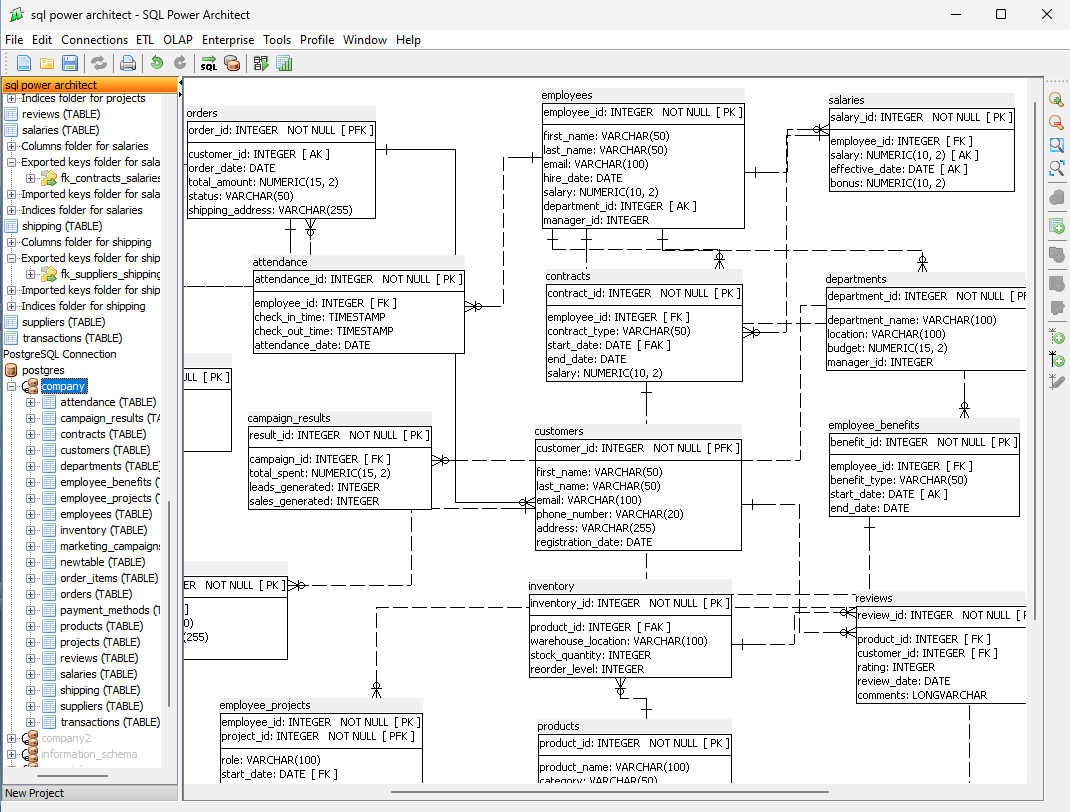Viewport: 1070px width, 812px height.
Task: Select the company schema in the tree
Action: (63, 386)
